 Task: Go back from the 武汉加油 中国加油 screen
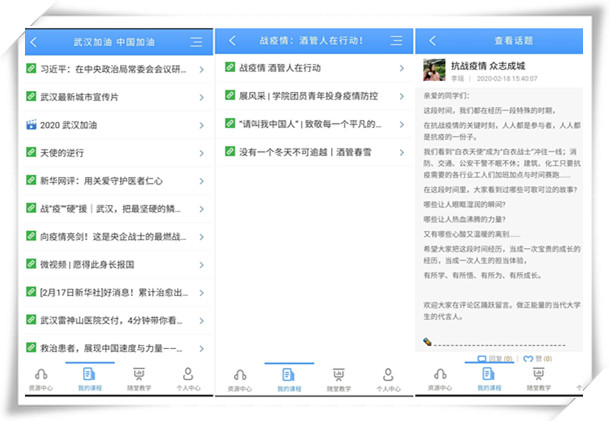(34, 42)
